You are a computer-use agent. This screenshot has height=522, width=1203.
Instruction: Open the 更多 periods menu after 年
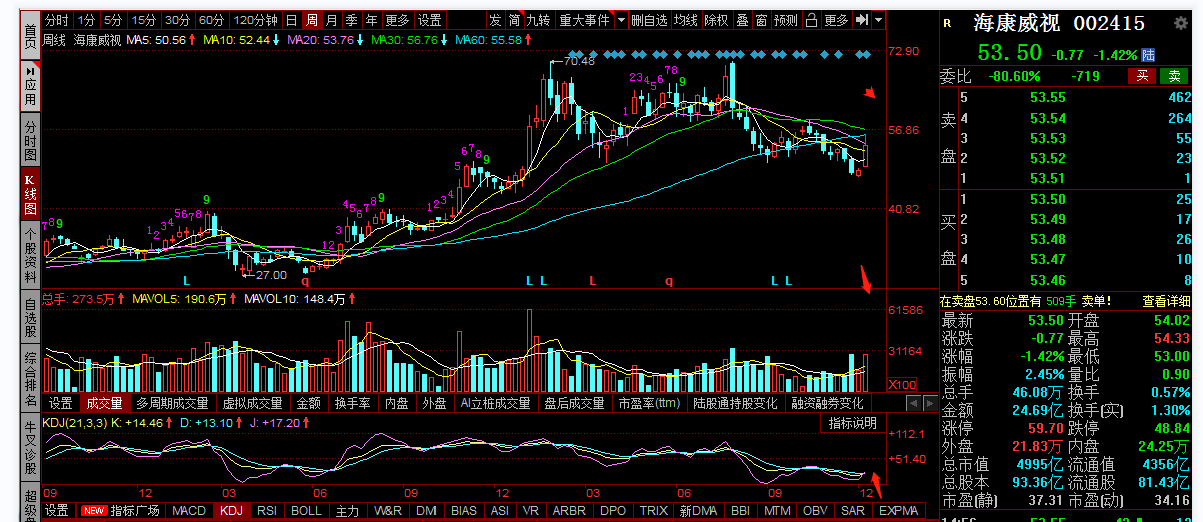pyautogui.click(x=397, y=20)
